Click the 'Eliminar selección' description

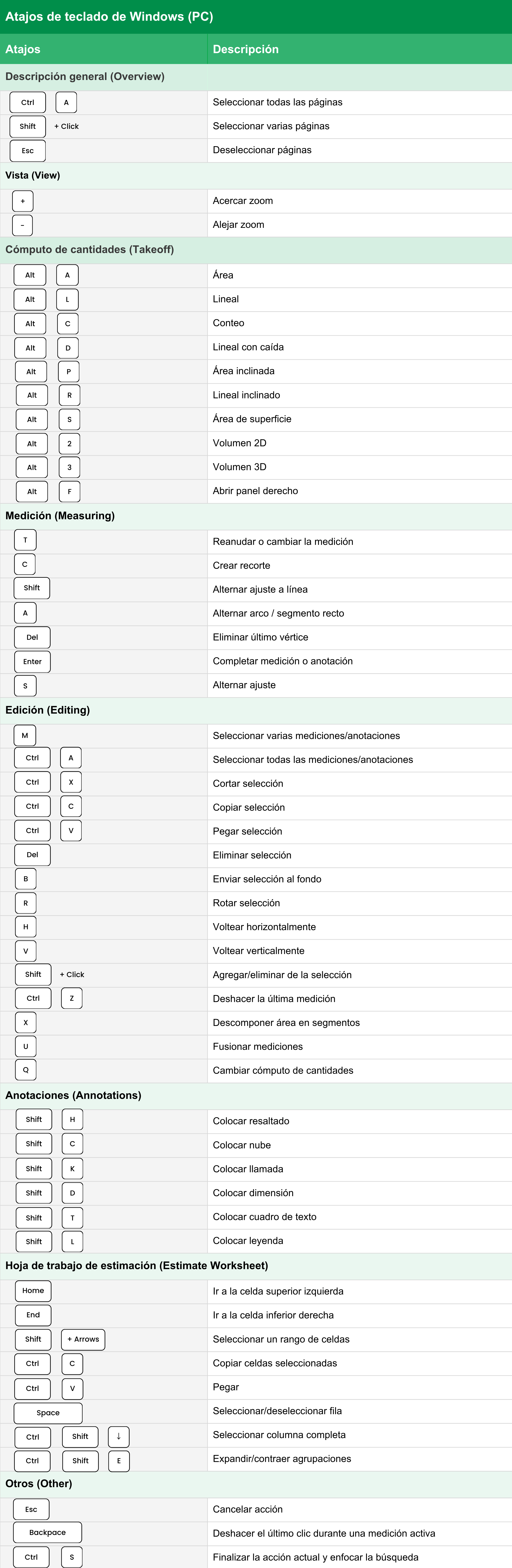click(x=252, y=855)
